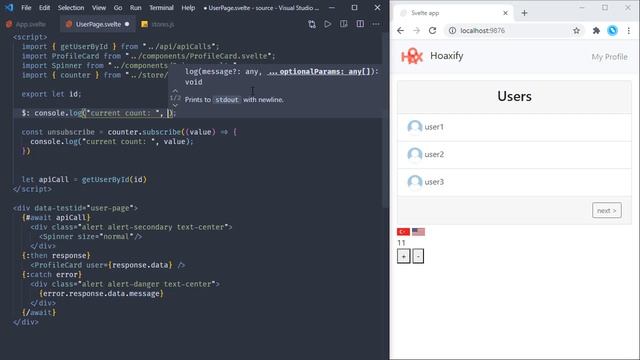Switch language with the US flag
Image resolution: width=640 pixels, height=360 pixels.
(x=418, y=231)
